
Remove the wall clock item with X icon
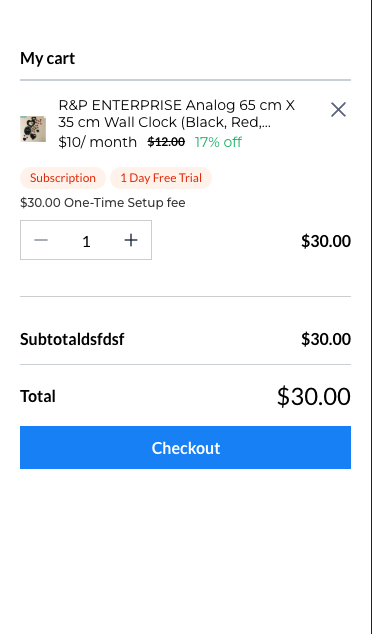[338, 110]
